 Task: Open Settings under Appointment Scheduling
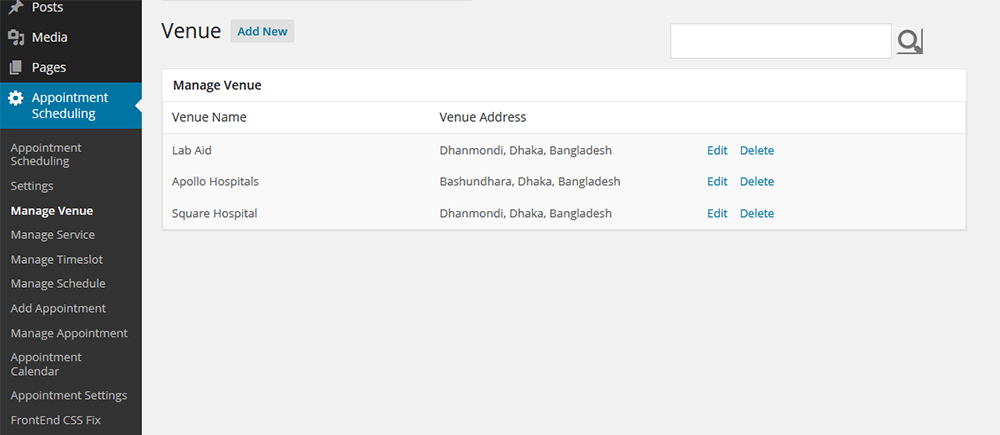[32, 186]
